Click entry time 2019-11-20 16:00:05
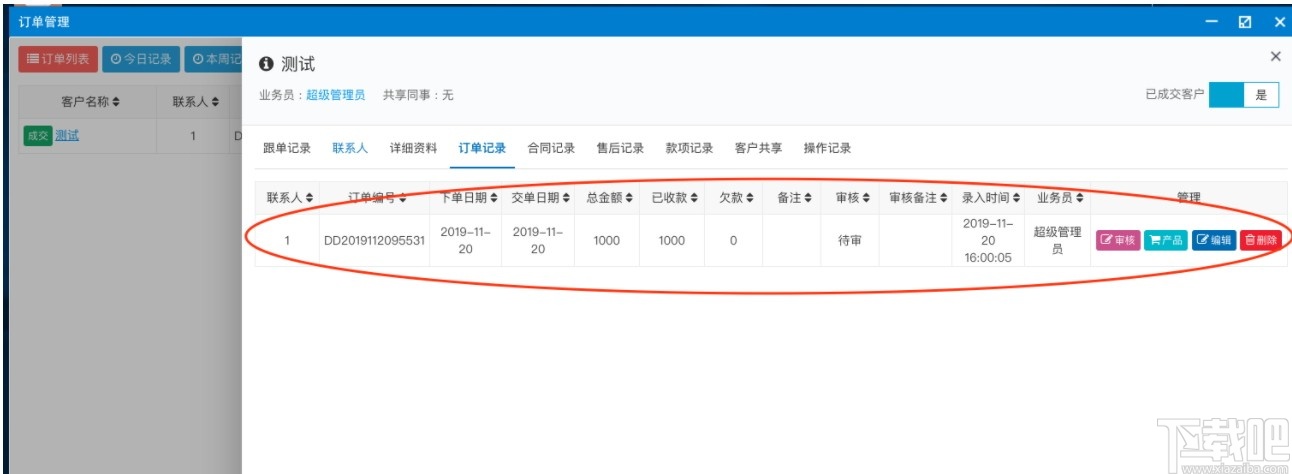 pos(988,240)
